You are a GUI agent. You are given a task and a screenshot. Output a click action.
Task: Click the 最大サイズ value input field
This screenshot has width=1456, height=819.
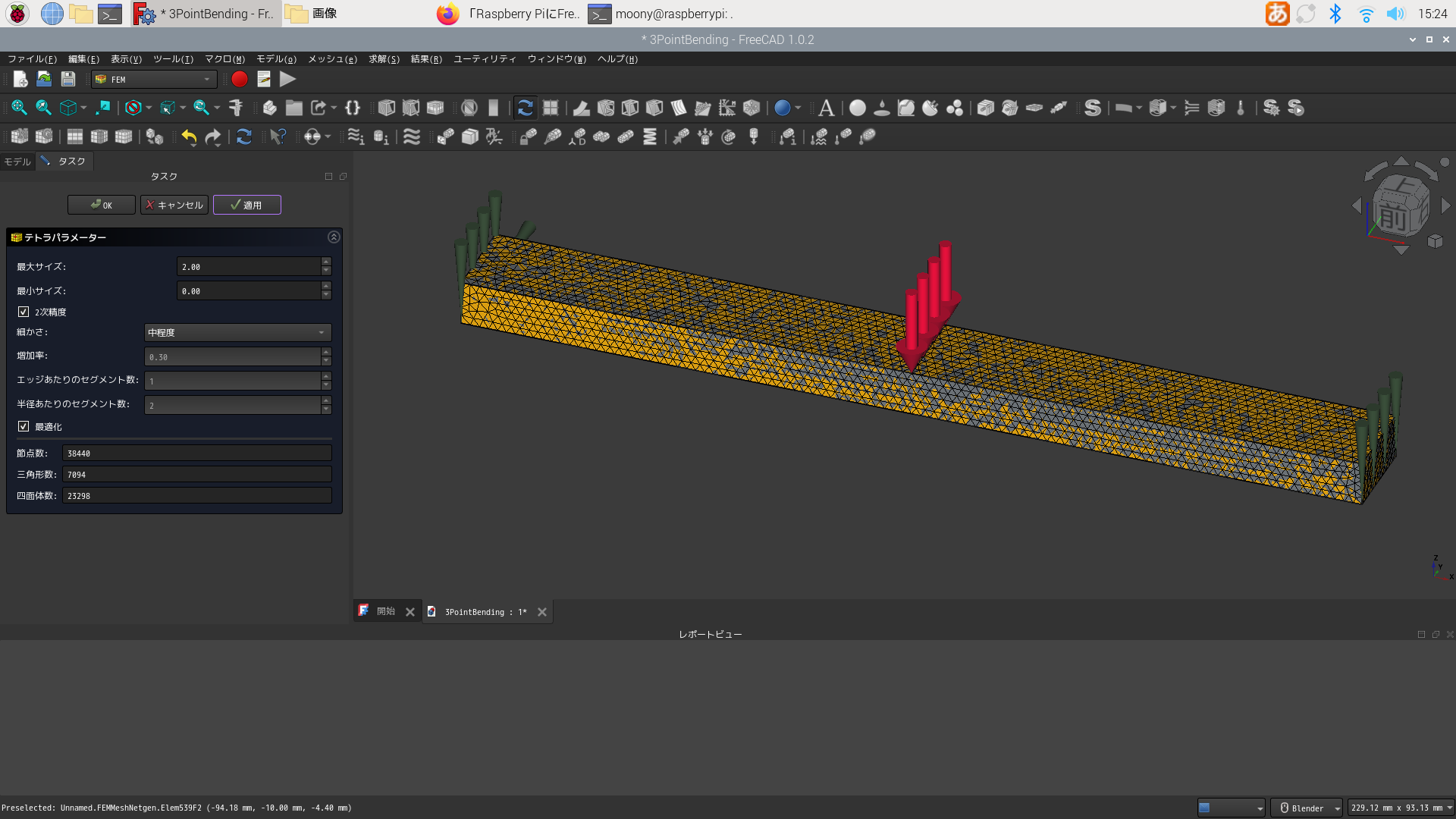click(248, 267)
